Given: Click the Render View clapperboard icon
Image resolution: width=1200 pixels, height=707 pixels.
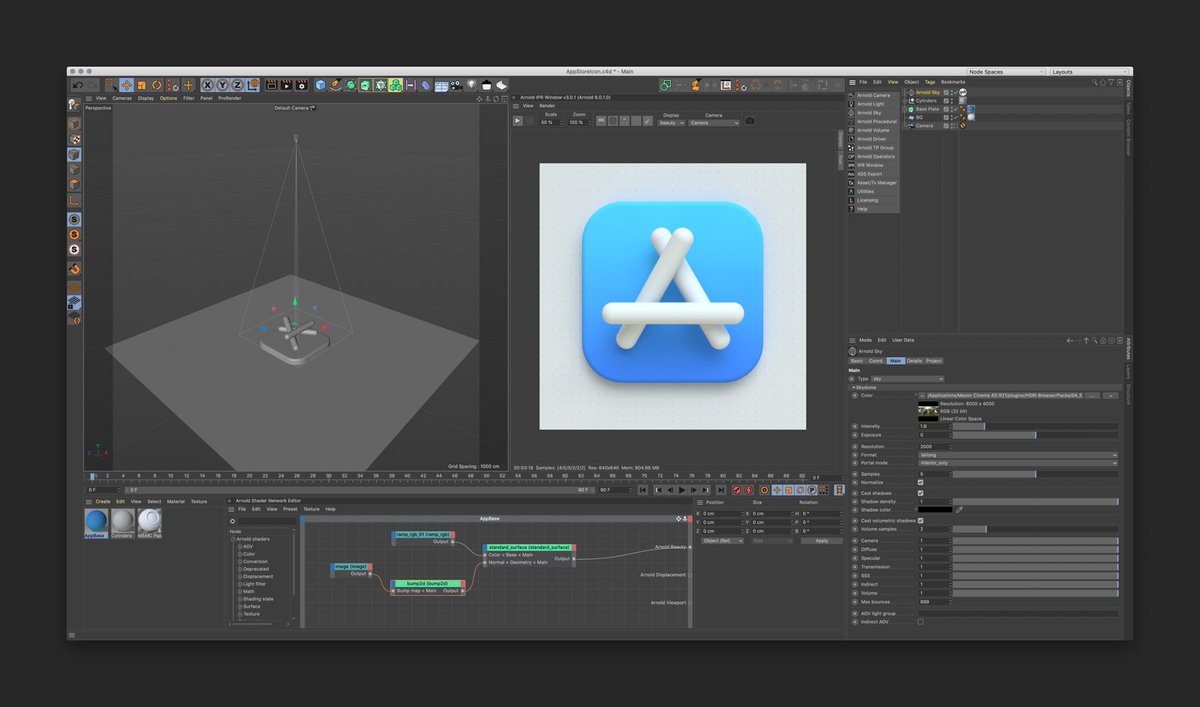Looking at the screenshot, I should click(270, 86).
